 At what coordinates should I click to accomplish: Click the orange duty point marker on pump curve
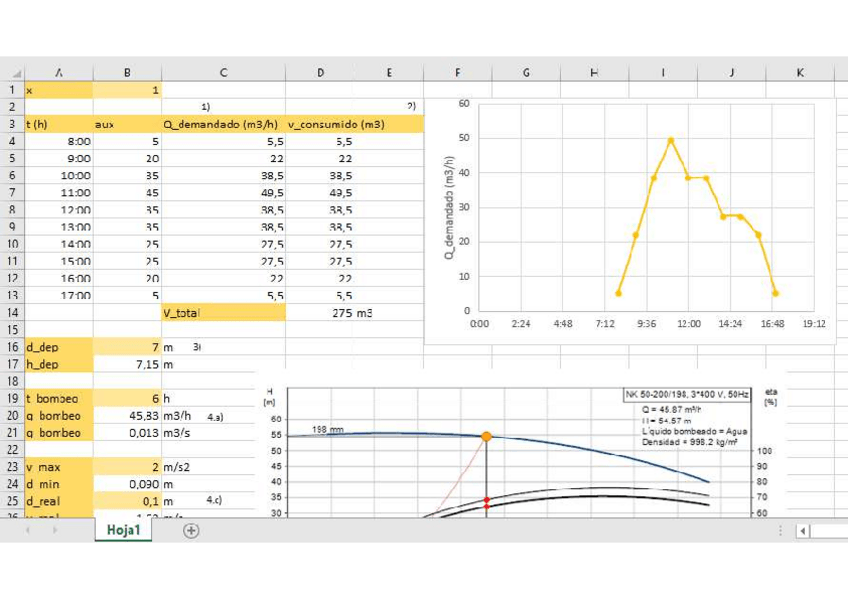tap(486, 436)
